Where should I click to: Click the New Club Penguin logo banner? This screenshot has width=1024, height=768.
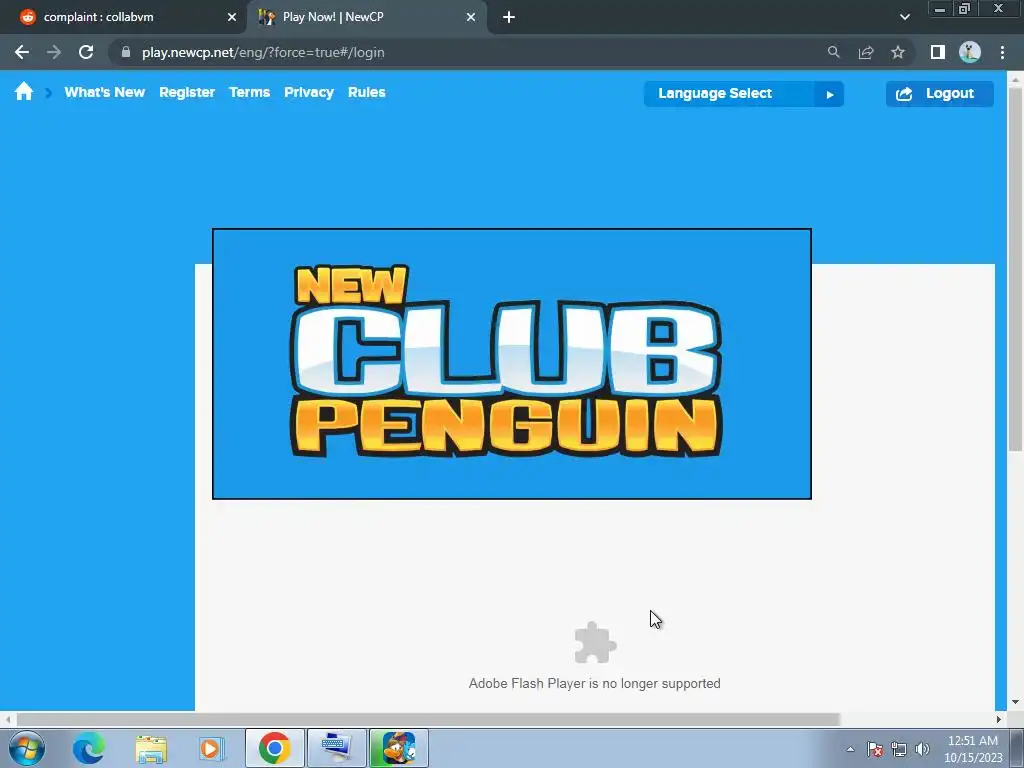(511, 364)
